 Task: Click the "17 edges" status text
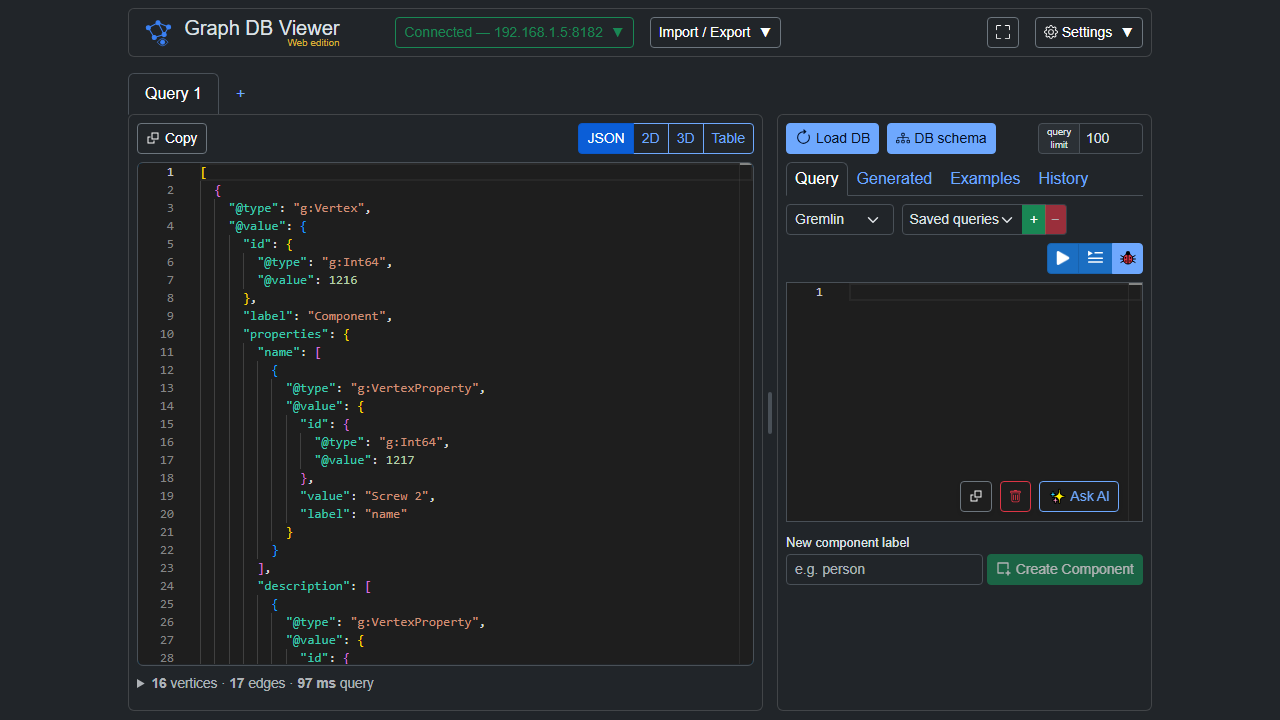point(257,684)
